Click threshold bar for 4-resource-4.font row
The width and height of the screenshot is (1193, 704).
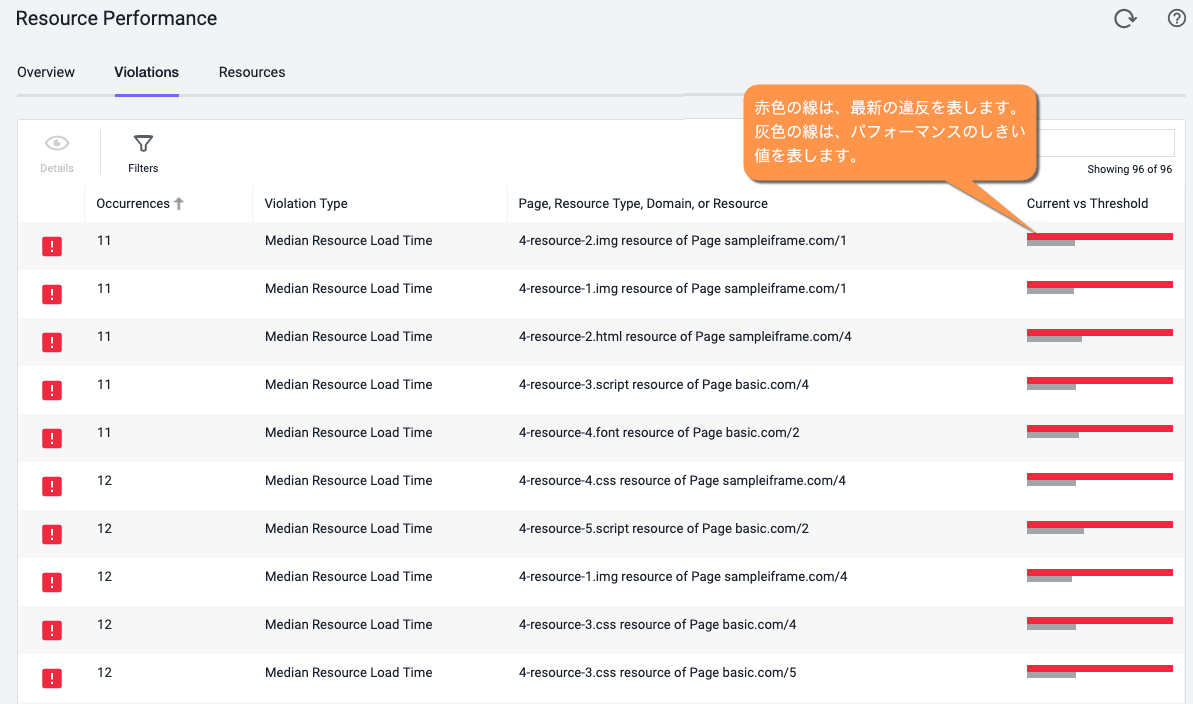tap(1099, 432)
